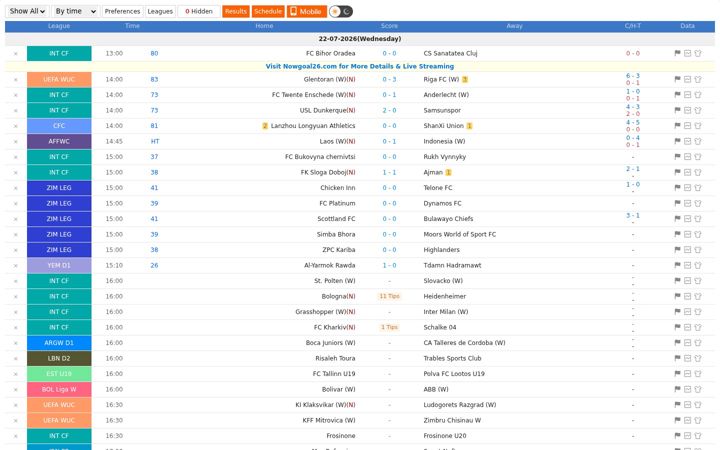720x450 pixels.
Task: Click jersey icon in Al-Yarmok Rawda row
Action: point(698,265)
